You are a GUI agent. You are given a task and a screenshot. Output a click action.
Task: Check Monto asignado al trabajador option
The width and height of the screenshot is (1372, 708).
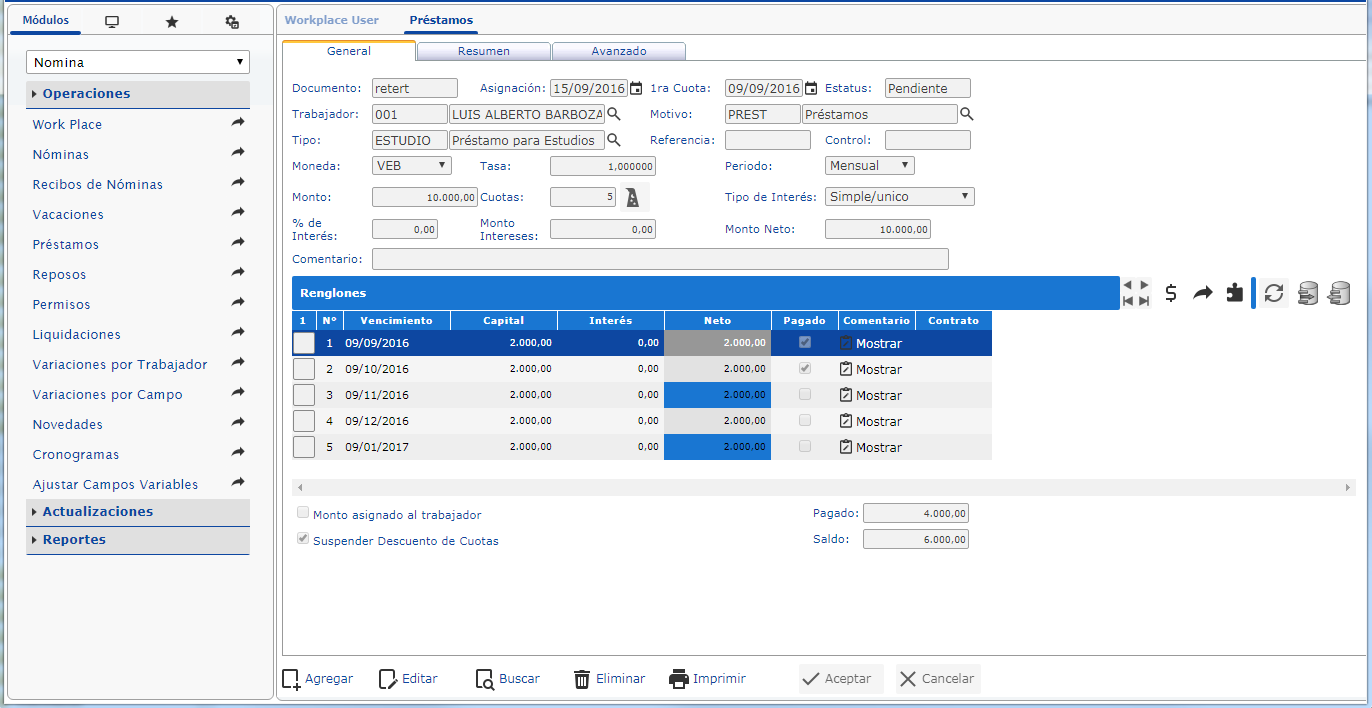click(303, 514)
